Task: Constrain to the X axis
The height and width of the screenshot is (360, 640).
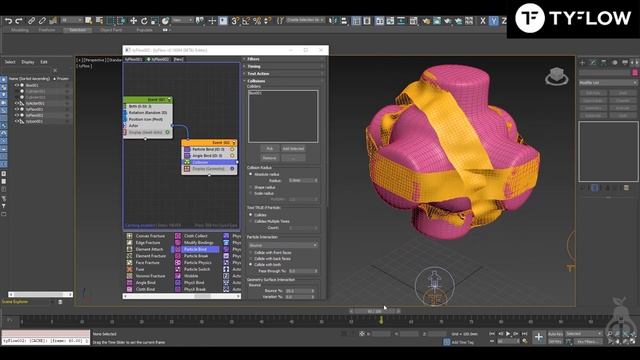Action: (x=483, y=20)
